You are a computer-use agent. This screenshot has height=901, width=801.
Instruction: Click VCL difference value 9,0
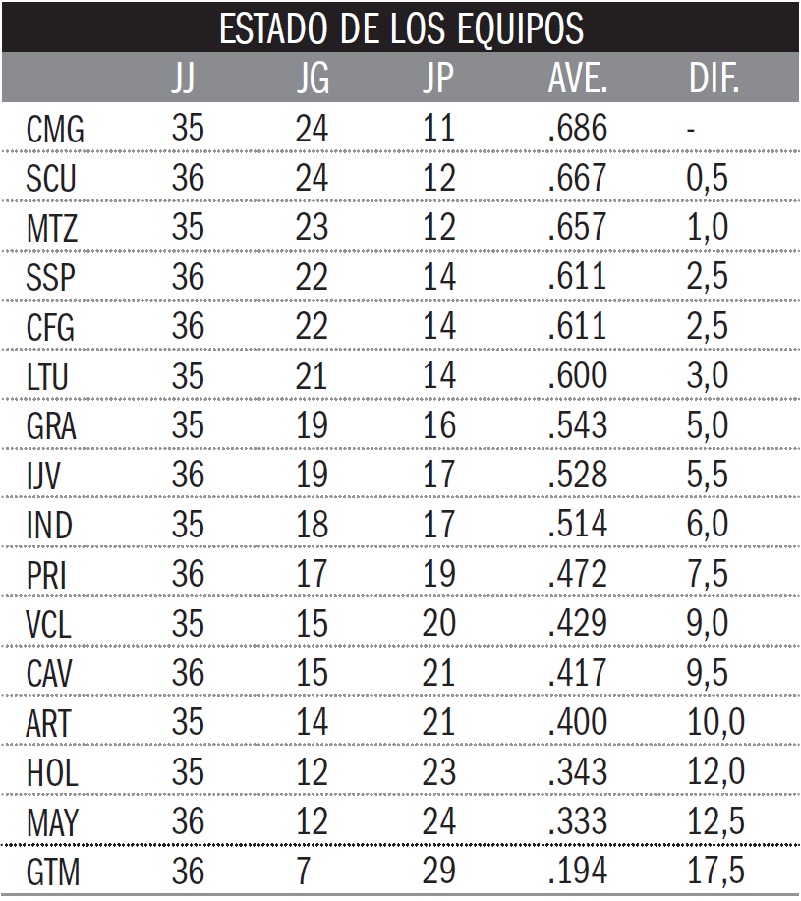(707, 623)
